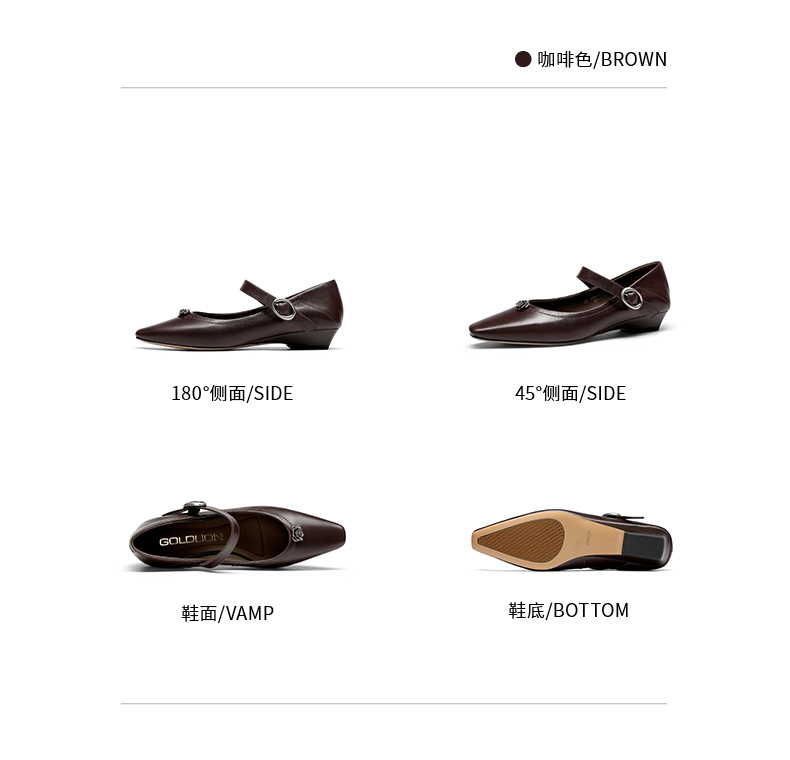Open the vamp top-view shoe image

pyautogui.click(x=237, y=535)
